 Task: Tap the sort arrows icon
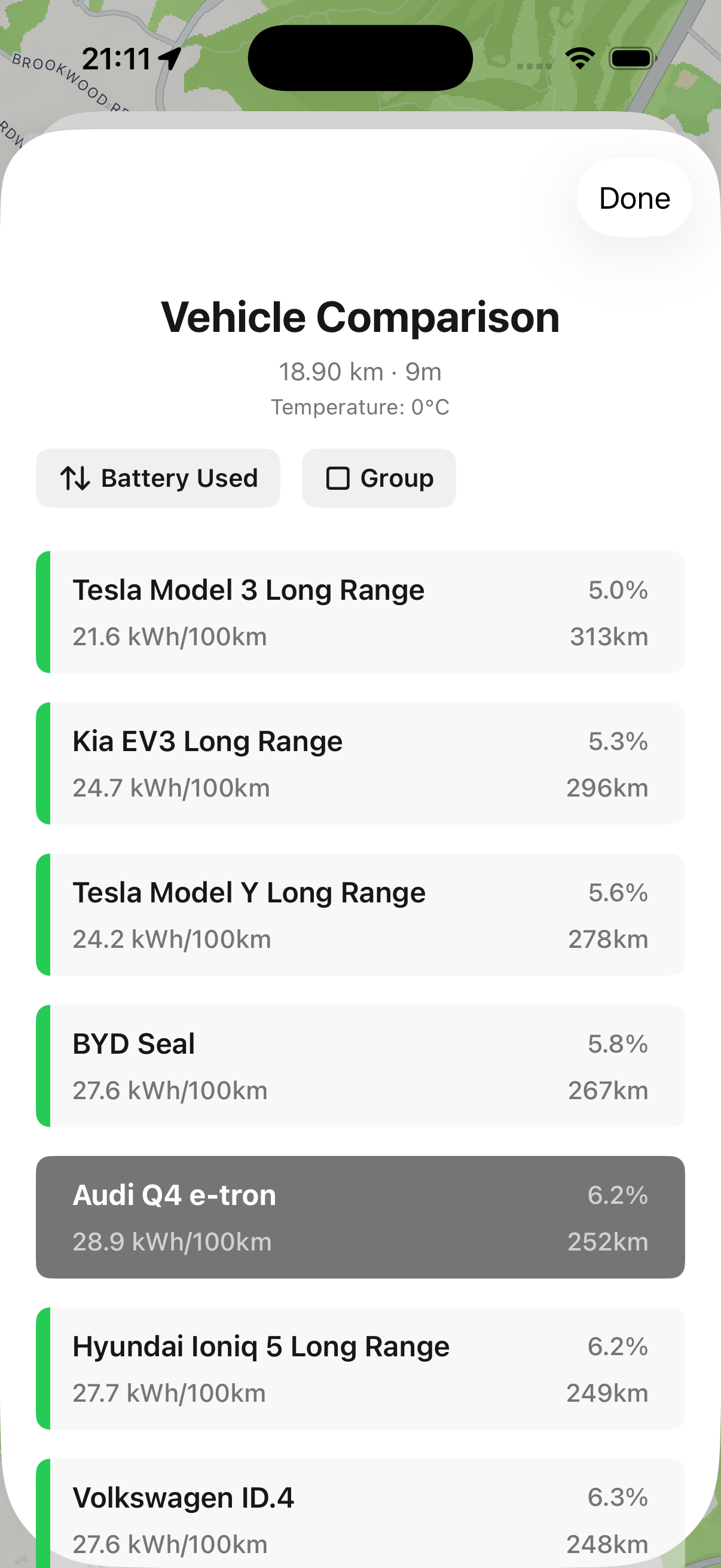pos(75,478)
